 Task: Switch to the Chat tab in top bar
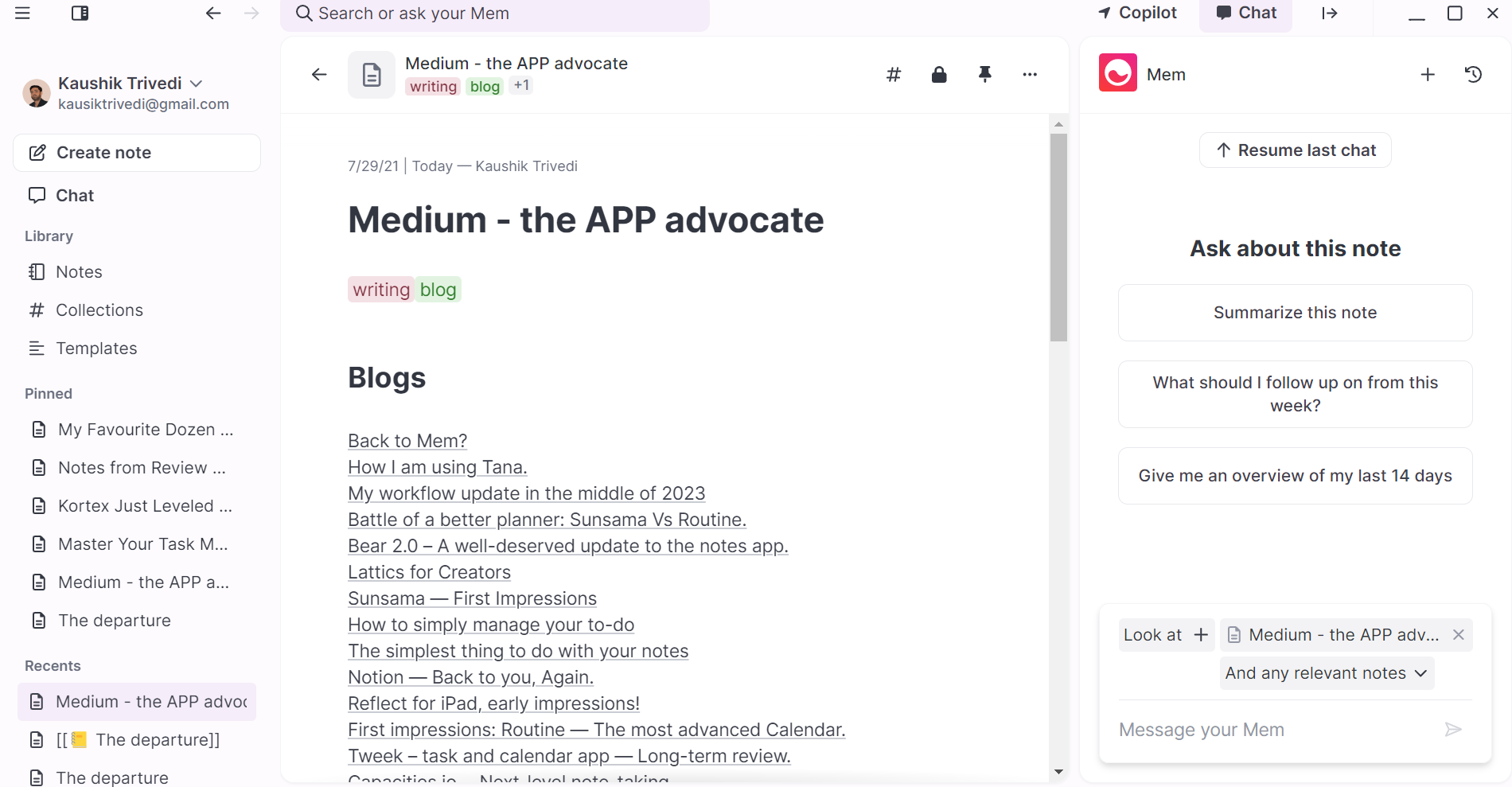click(1246, 13)
